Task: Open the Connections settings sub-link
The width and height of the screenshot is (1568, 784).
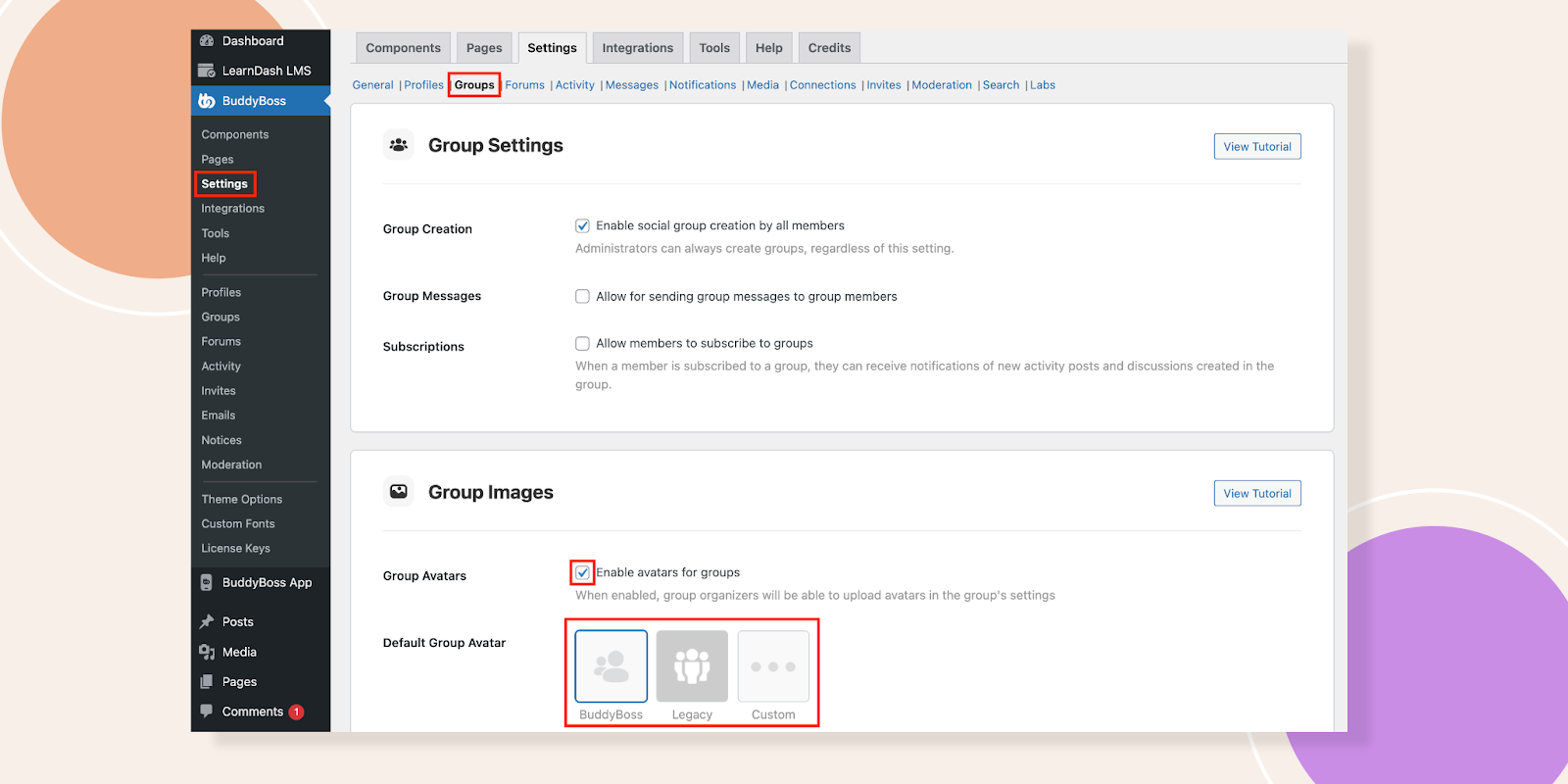Action: (x=823, y=85)
